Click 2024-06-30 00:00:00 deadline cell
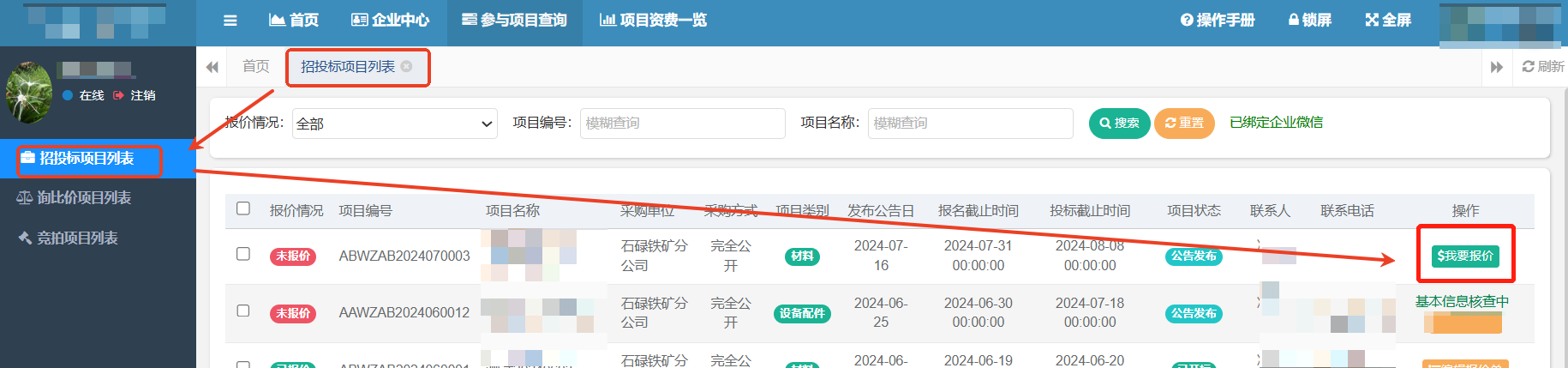1568x368 pixels. (x=979, y=313)
